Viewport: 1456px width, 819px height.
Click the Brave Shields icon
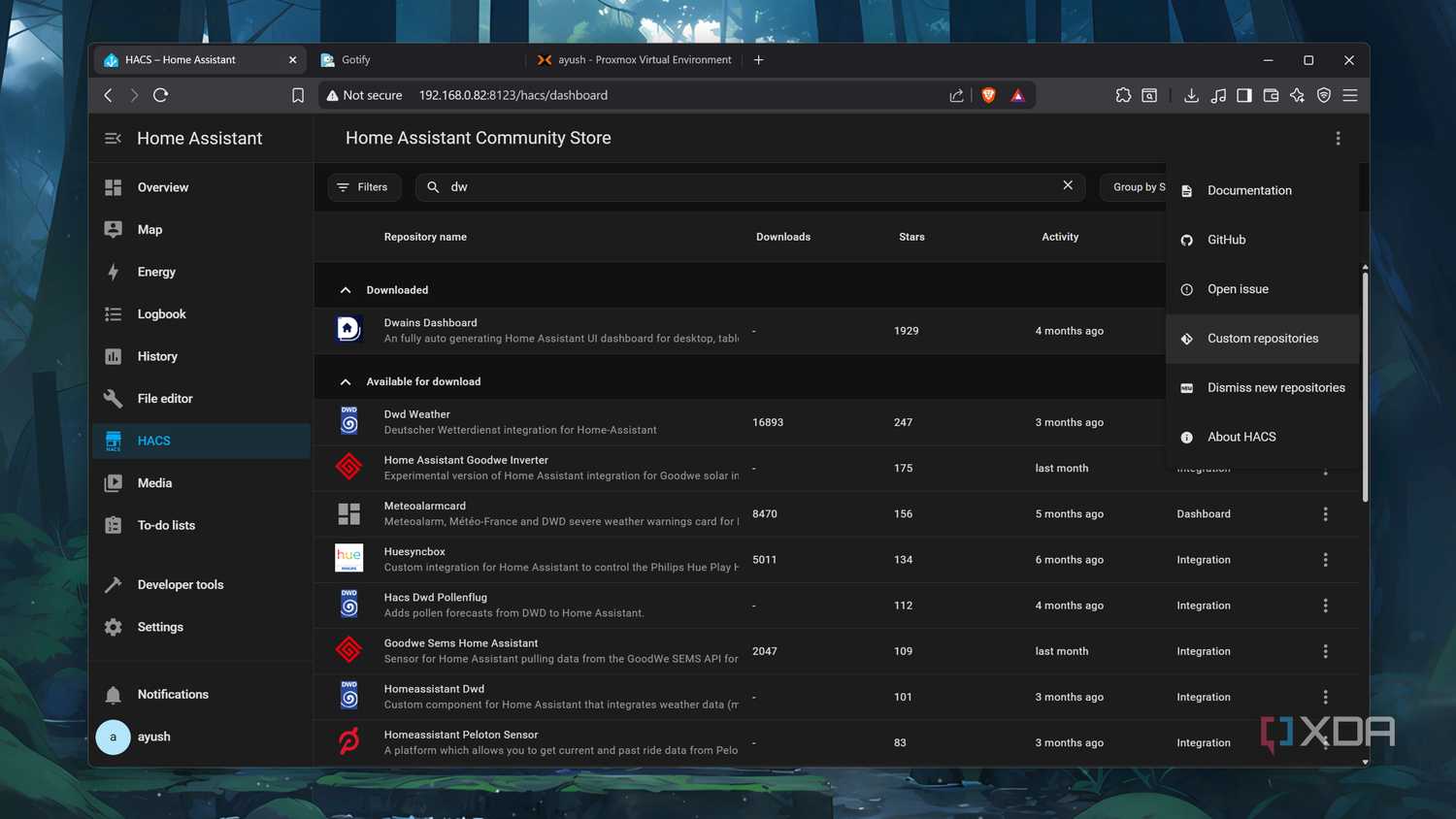coord(988,95)
